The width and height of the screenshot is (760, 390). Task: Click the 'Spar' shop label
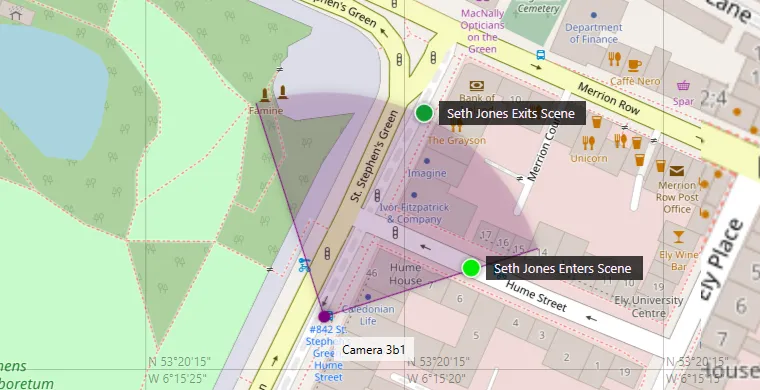(683, 101)
